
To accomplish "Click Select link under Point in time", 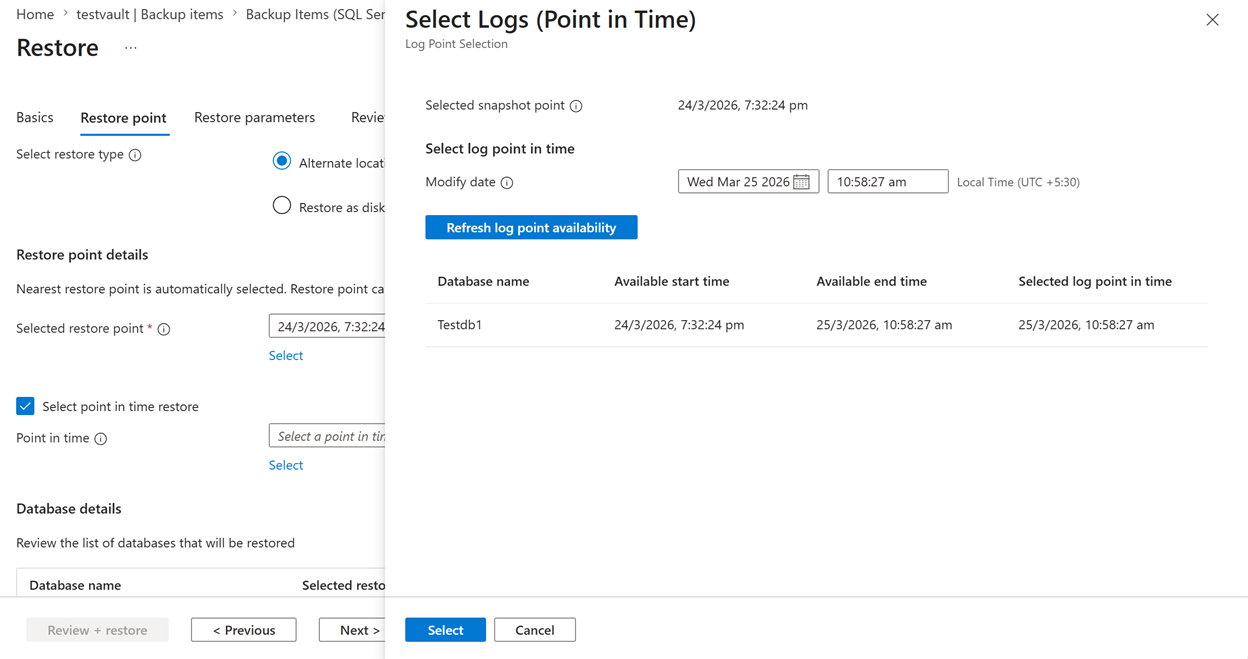I will coord(286,465).
